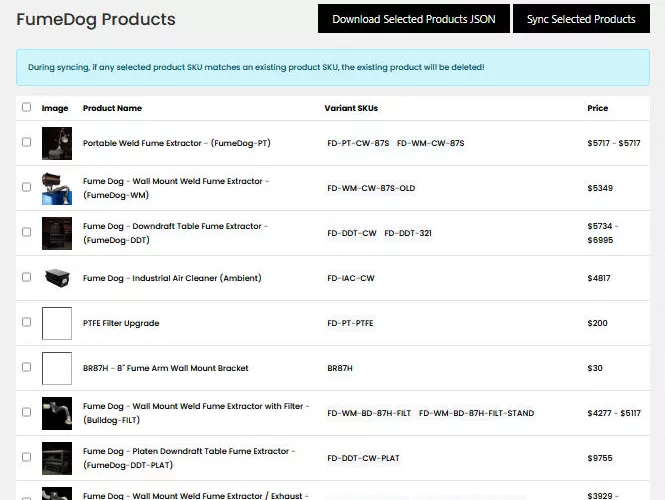
Task: Click product name Platen Downdraft Table (FumeDog-DDT-PLAT)
Action: [189, 458]
